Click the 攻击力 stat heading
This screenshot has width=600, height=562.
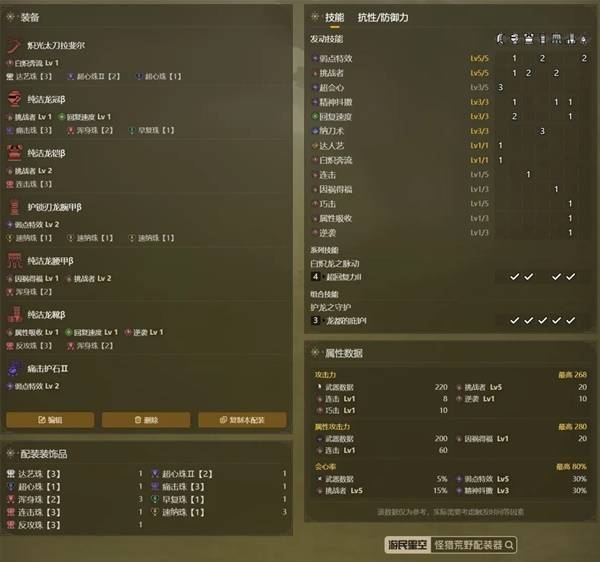coord(325,375)
